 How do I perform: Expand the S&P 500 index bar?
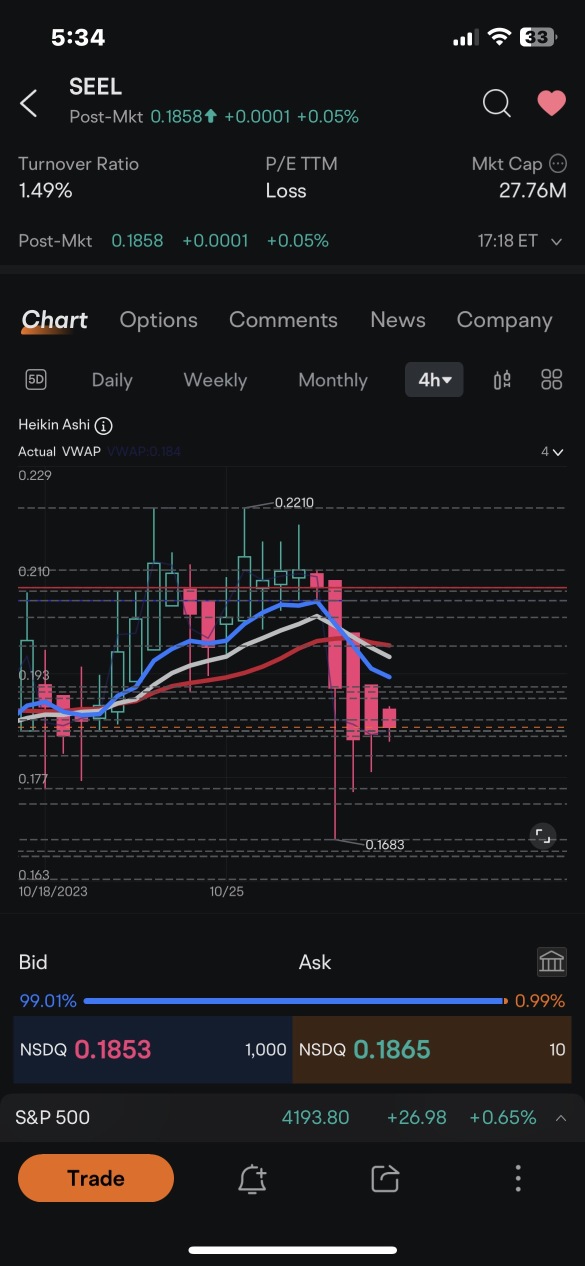pyautogui.click(x=292, y=1117)
